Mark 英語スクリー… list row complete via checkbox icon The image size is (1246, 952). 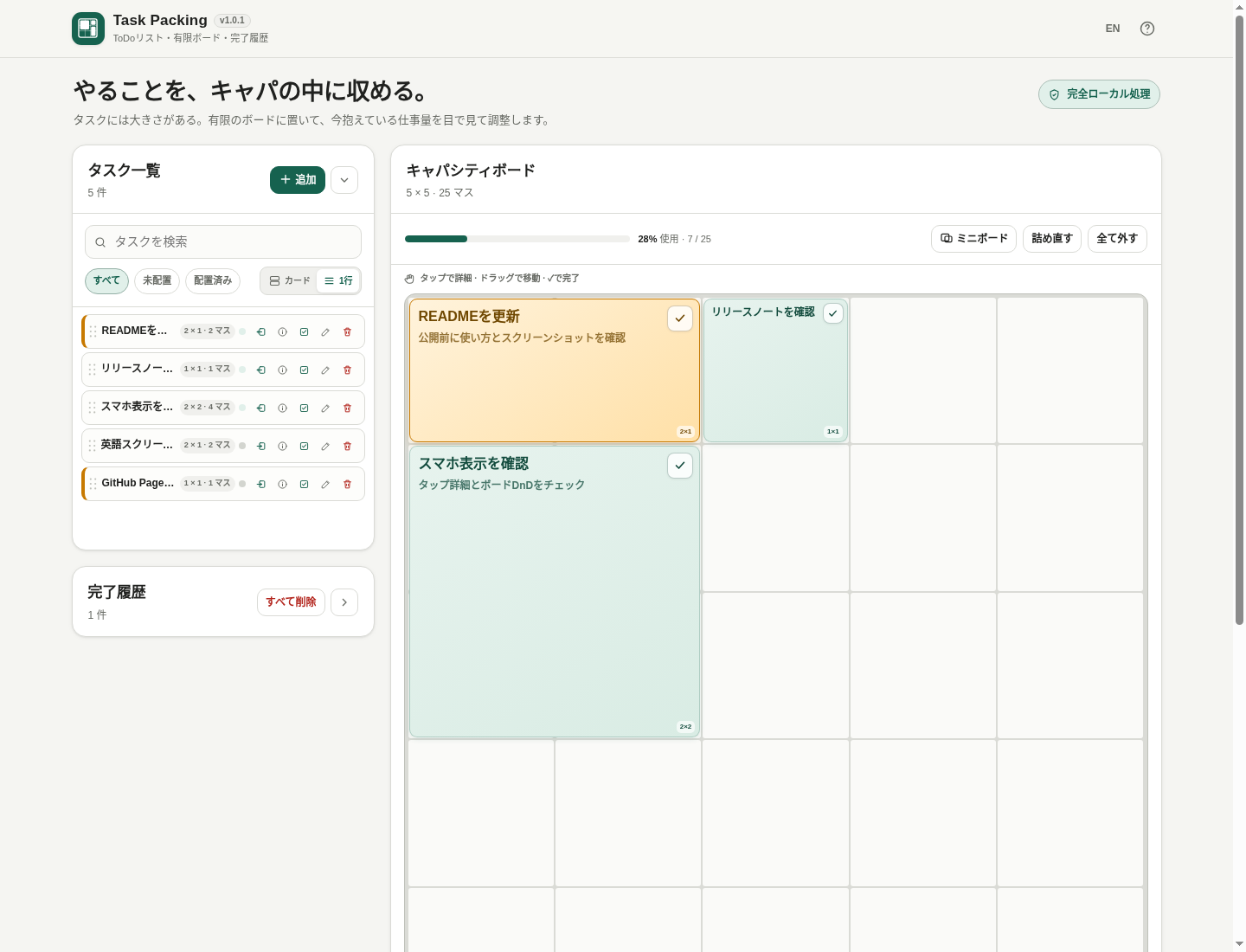pyautogui.click(x=304, y=446)
